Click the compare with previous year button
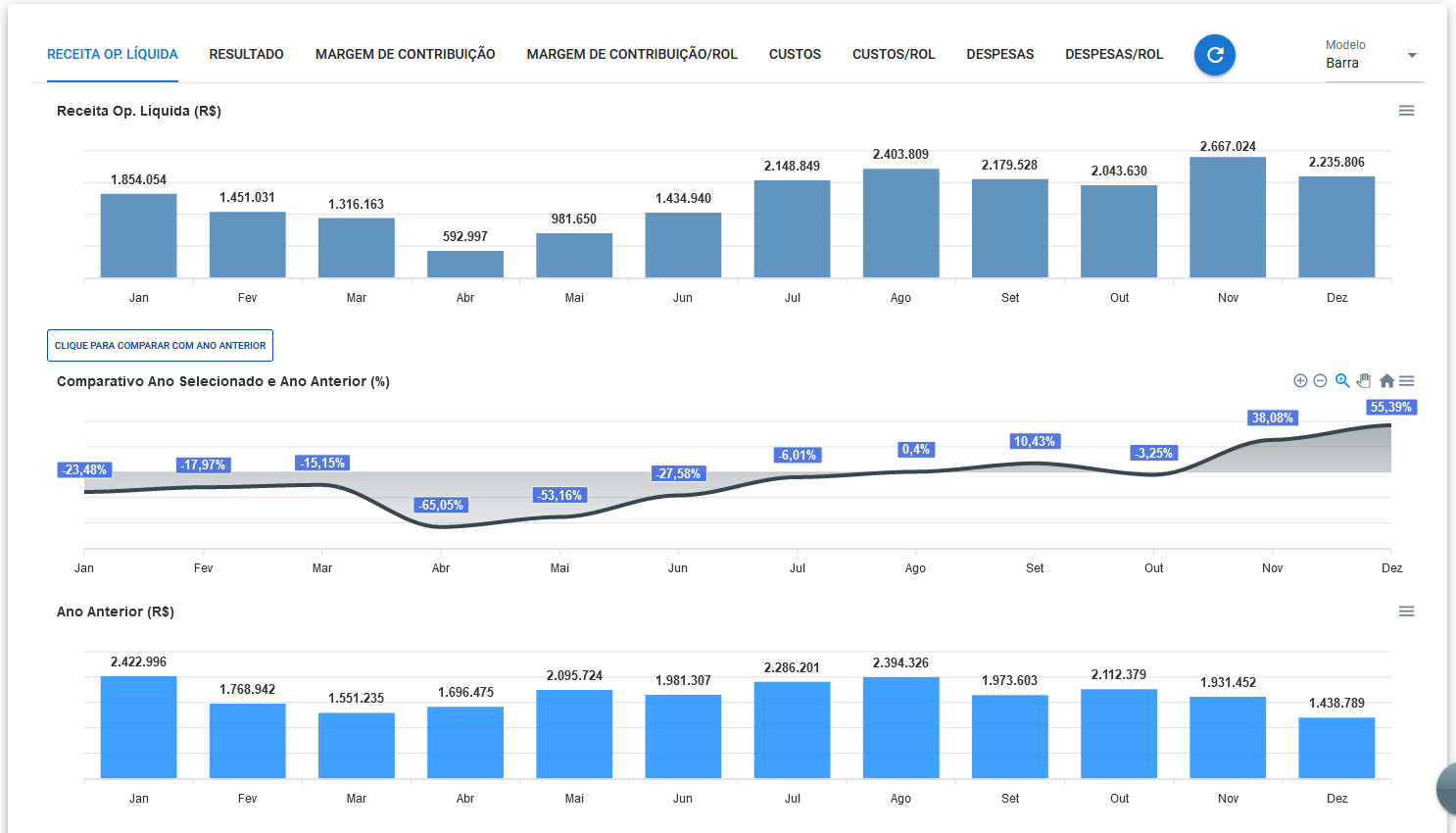Screen dimensions: 1456x833 click(160, 346)
